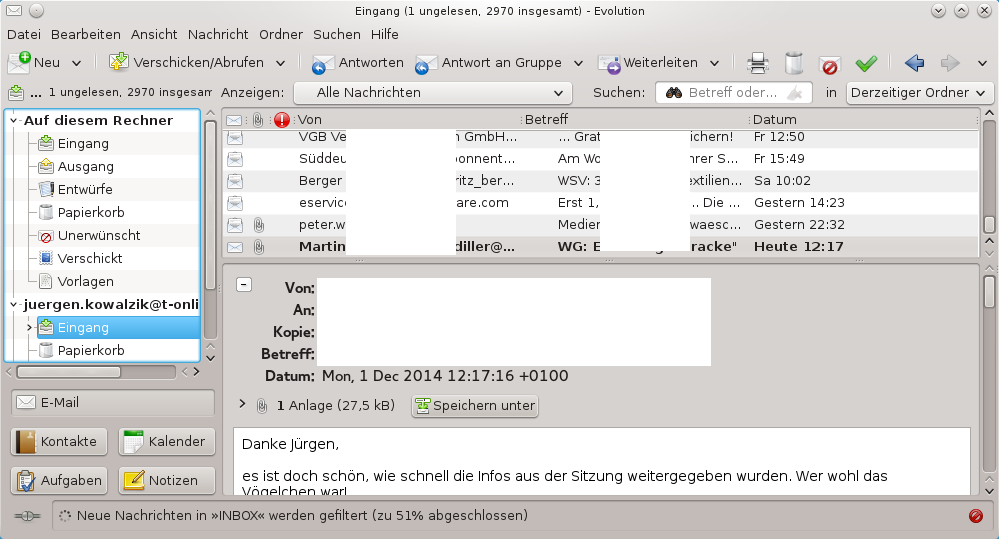This screenshot has width=999, height=539.
Task: Clear search using broom icon
Action: 794,93
